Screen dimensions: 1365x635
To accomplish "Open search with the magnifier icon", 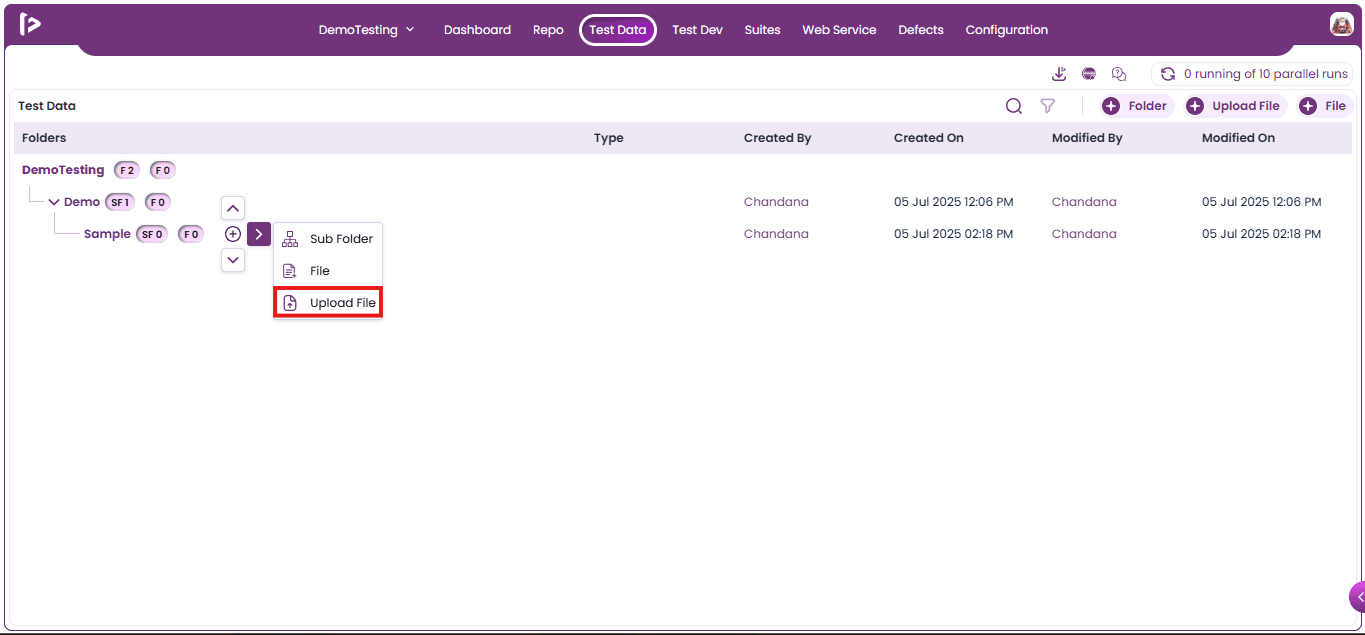I will 1014,106.
